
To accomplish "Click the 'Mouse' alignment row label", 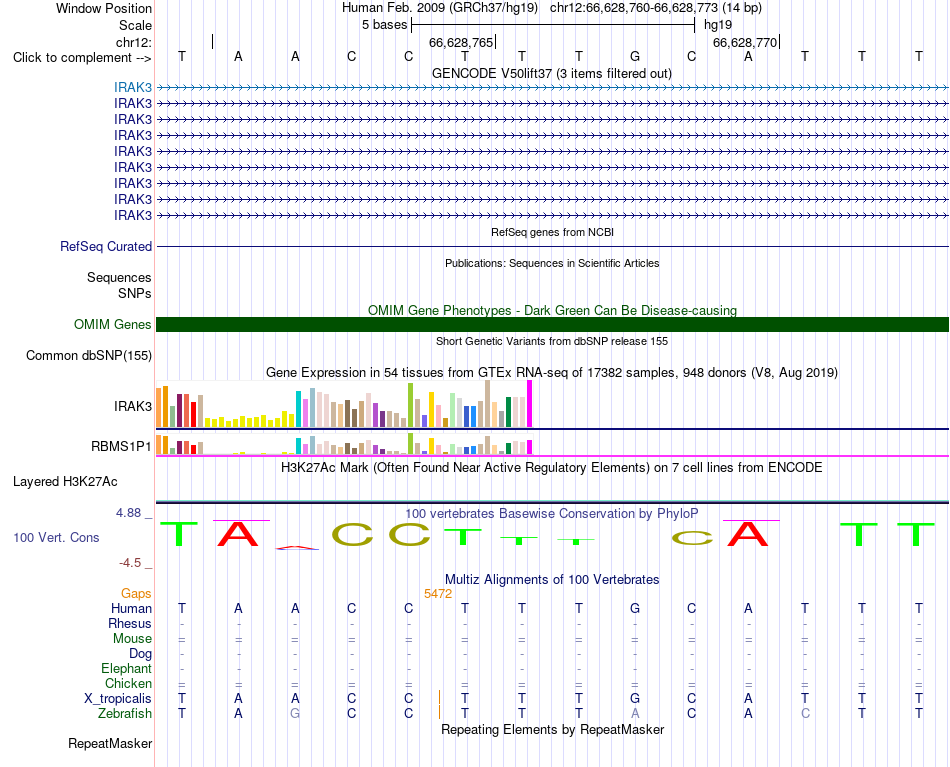I will coord(132,639).
